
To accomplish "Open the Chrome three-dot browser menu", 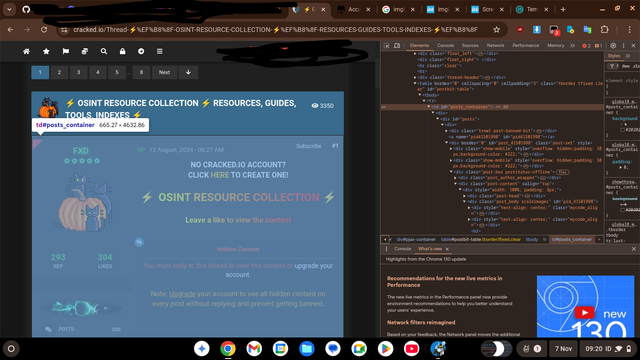I will click(x=629, y=30).
